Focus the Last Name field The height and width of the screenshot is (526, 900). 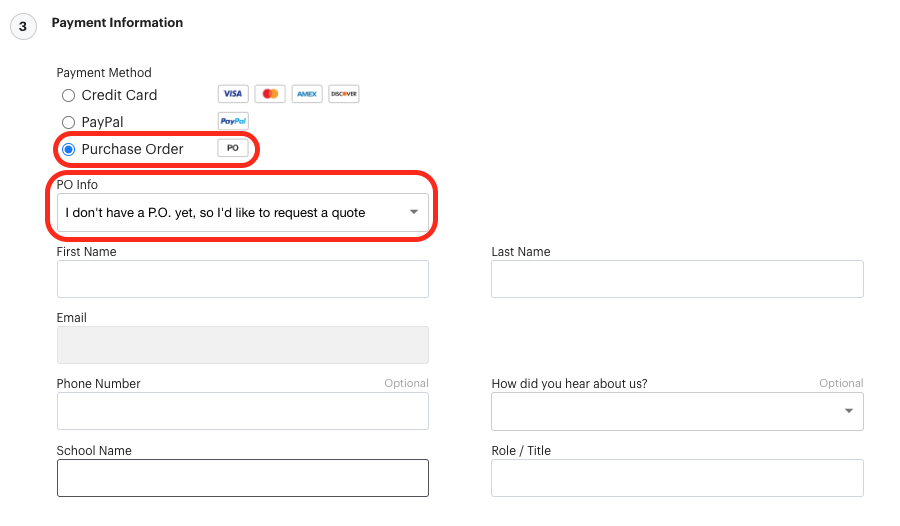[677, 279]
